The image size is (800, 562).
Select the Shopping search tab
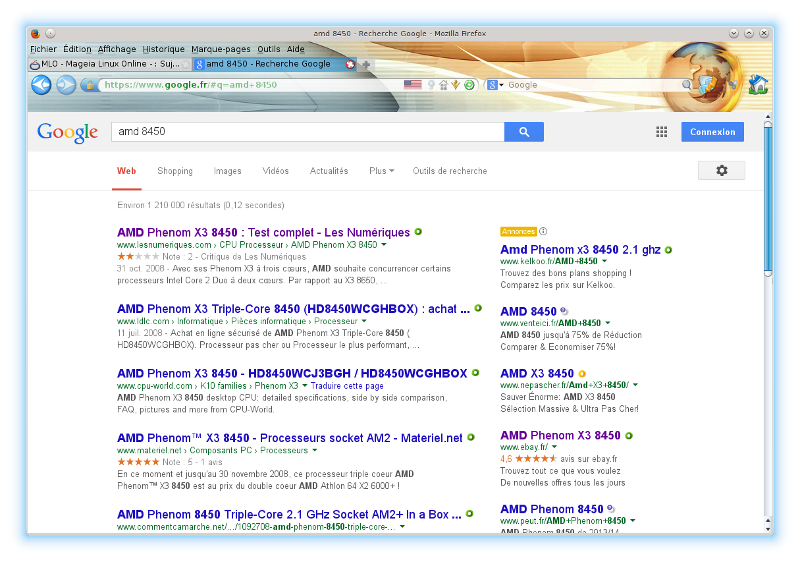coord(175,171)
